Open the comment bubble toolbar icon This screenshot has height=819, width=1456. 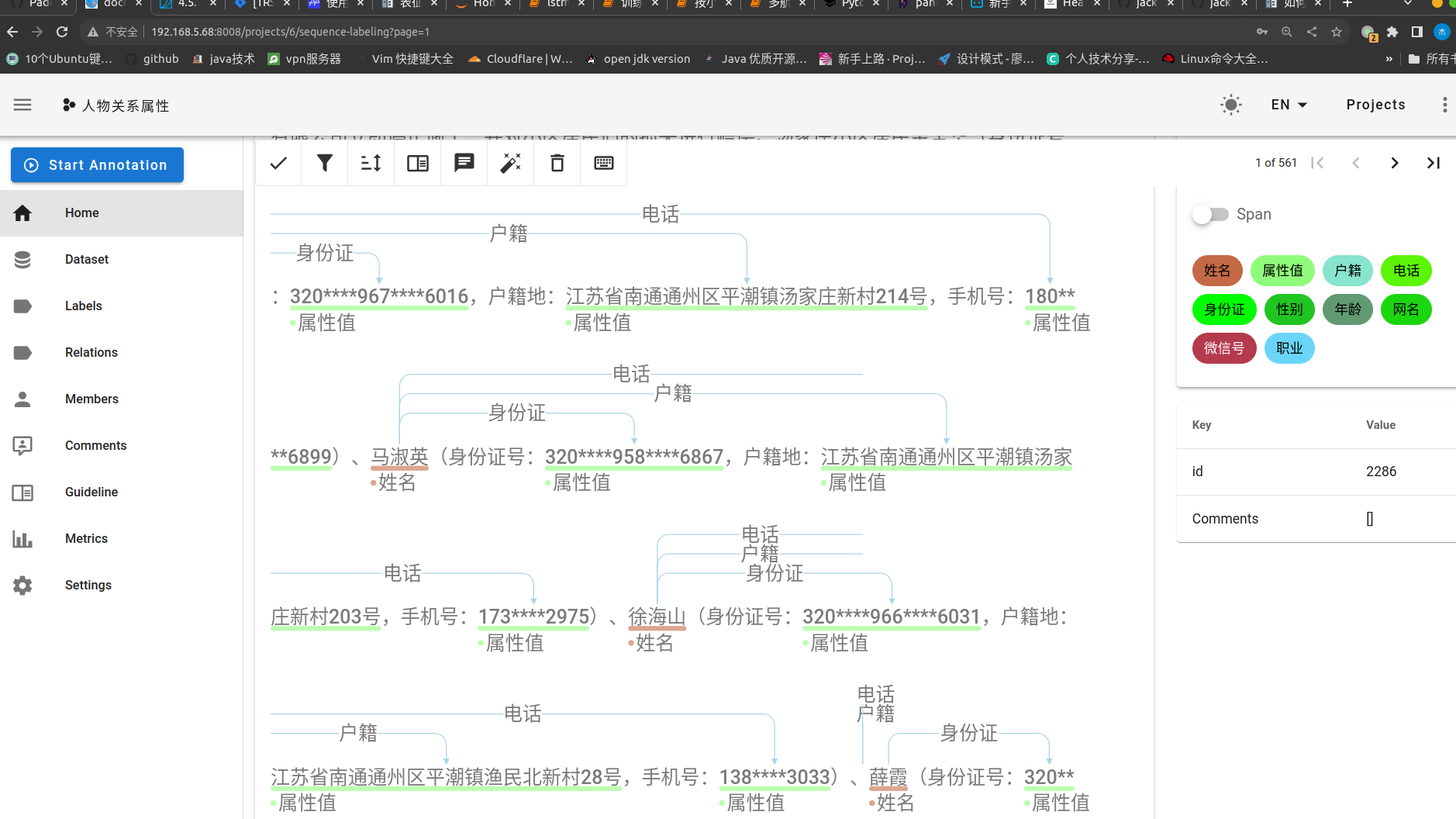[464, 163]
